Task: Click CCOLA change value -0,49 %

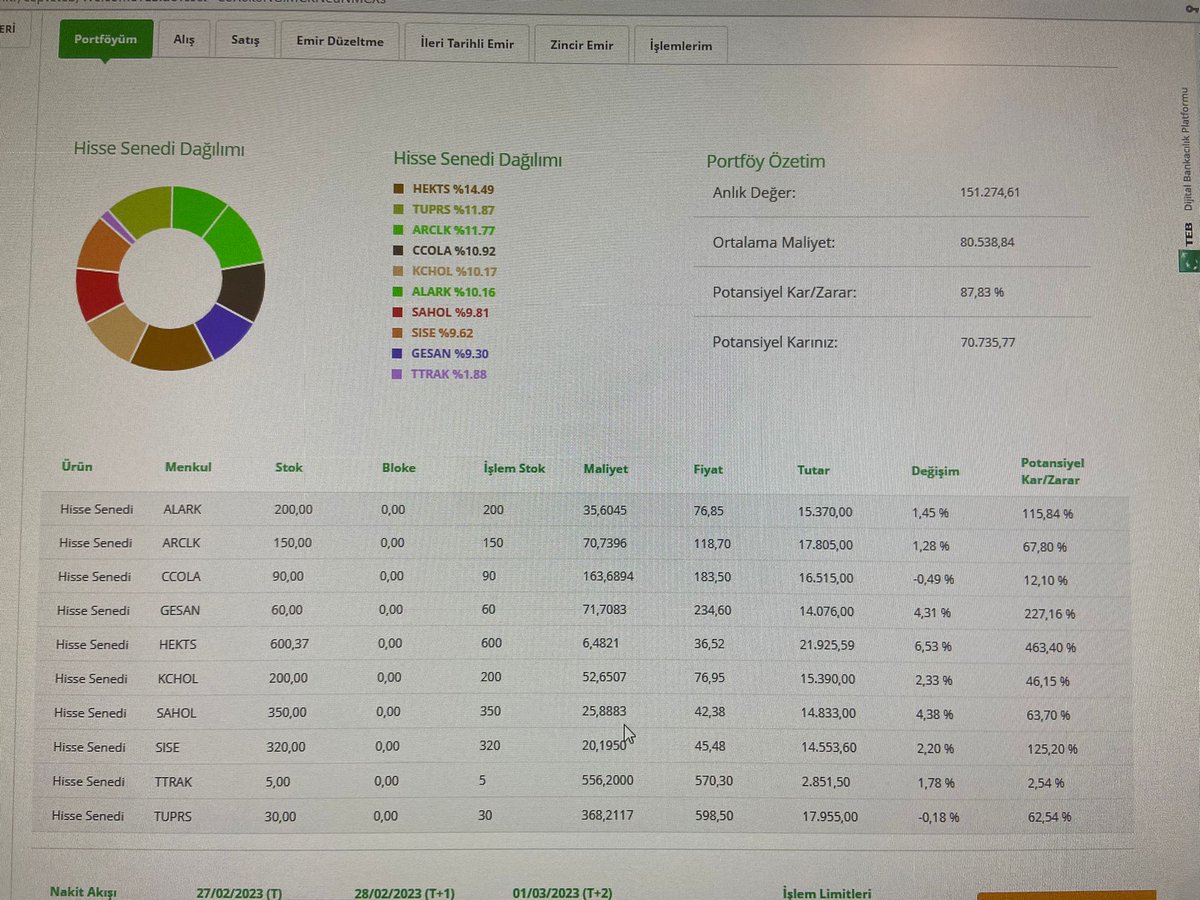Action: click(x=932, y=579)
